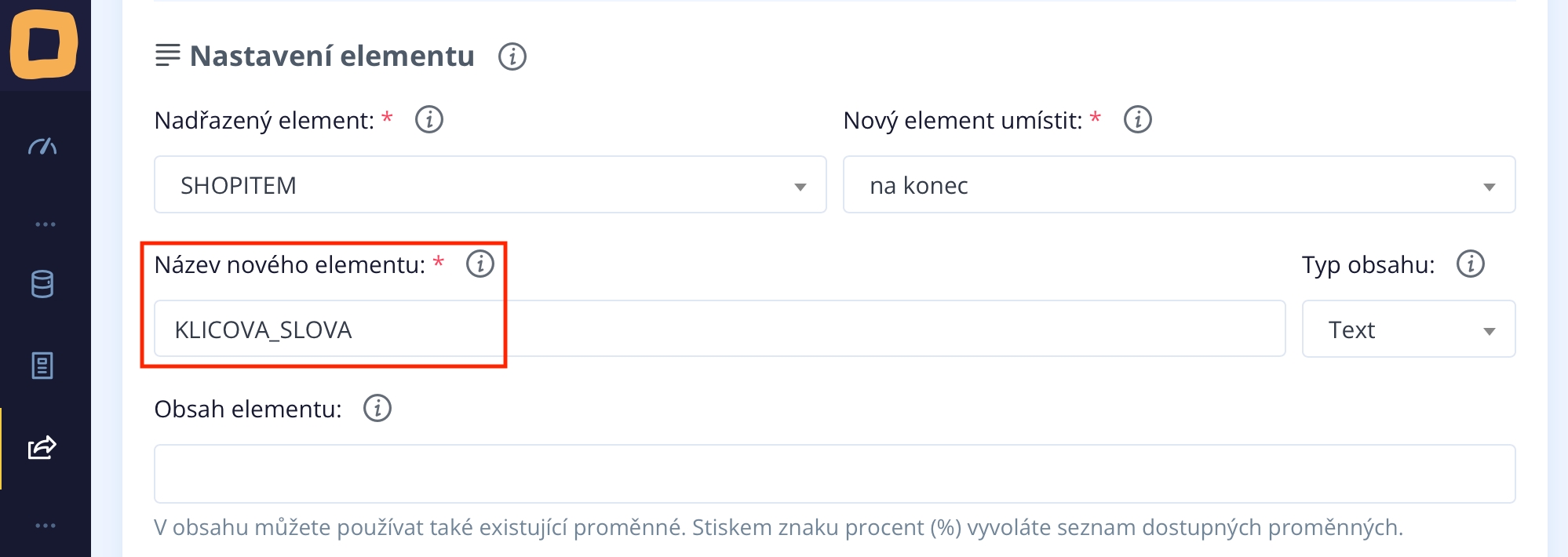Viewport: 1568px width, 557px height.
Task: Show info tooltip for Nový element umístit
Action: tap(1137, 120)
